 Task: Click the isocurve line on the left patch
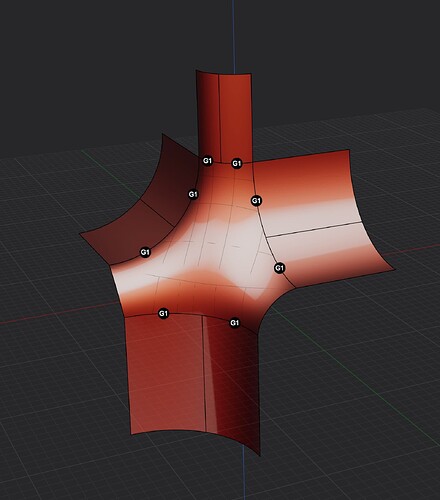point(158,213)
